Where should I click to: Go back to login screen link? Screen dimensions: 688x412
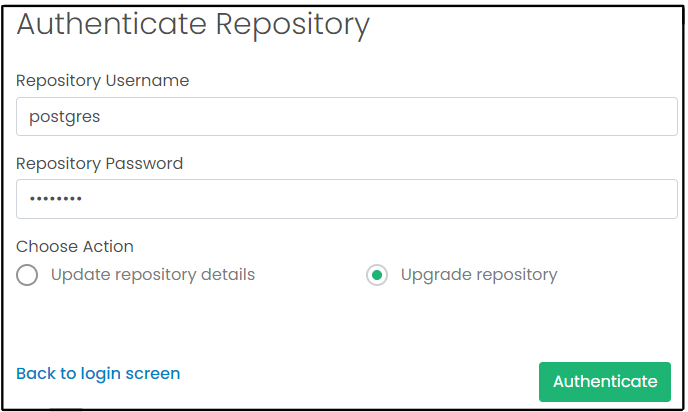click(x=98, y=374)
